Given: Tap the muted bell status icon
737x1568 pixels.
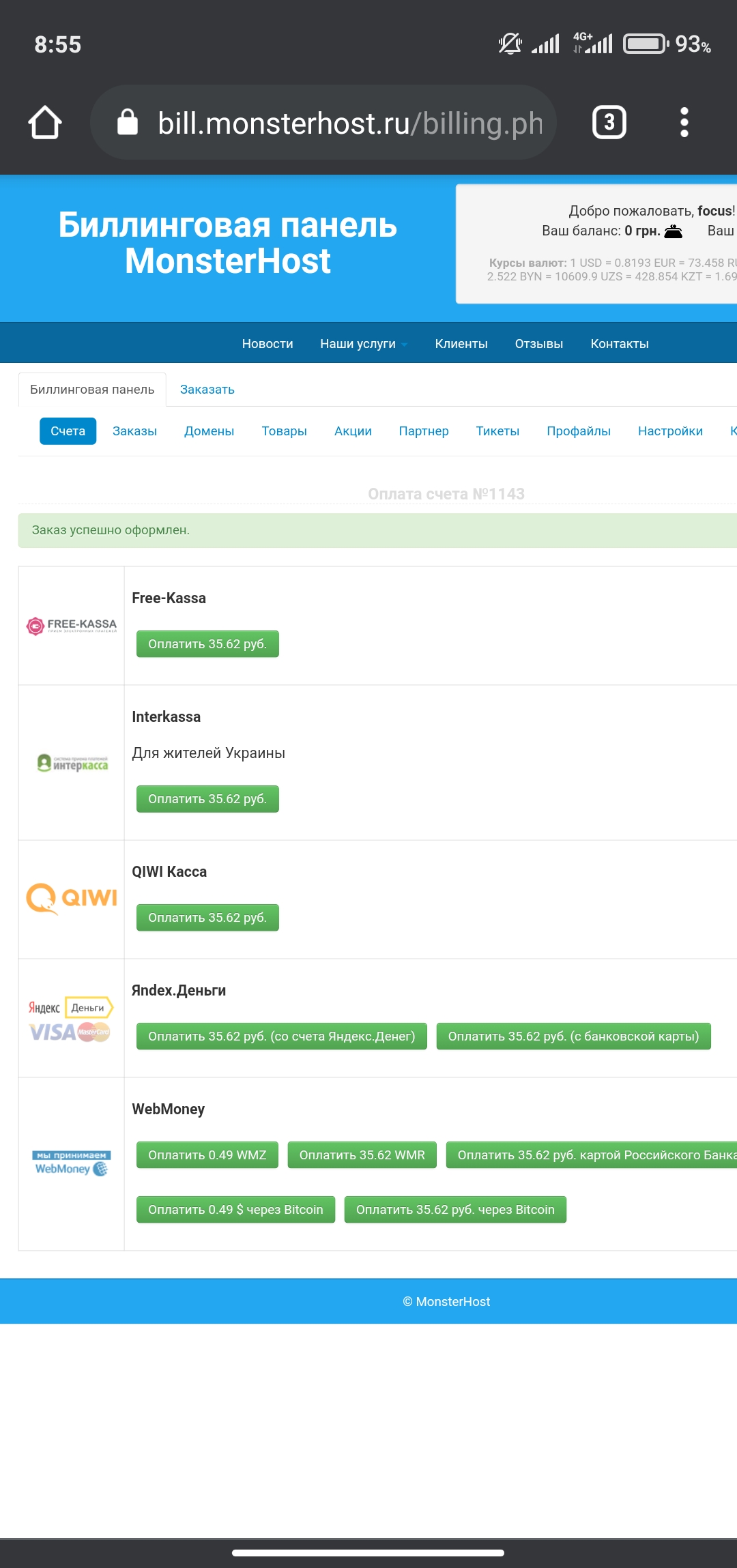Looking at the screenshot, I should pos(510,44).
